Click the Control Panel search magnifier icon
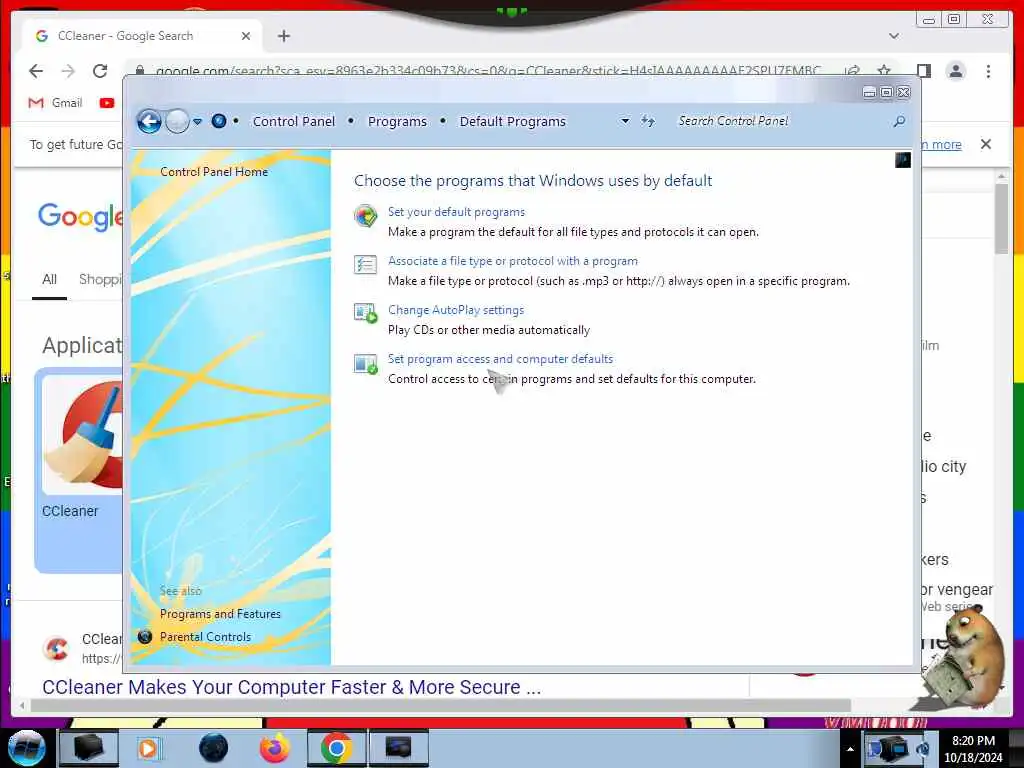1024x768 pixels. point(899,121)
